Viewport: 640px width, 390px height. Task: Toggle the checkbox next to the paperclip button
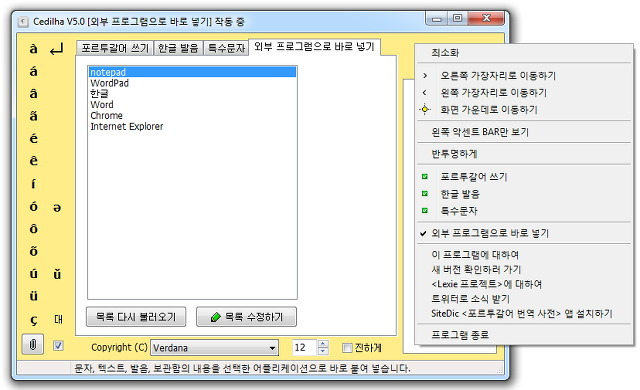(x=58, y=346)
